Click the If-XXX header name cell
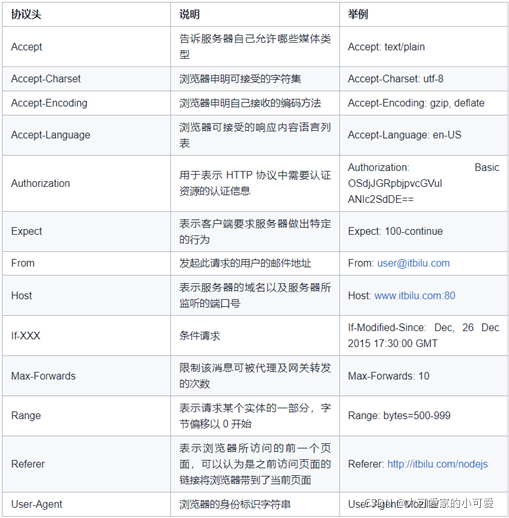 pyautogui.click(x=86, y=336)
